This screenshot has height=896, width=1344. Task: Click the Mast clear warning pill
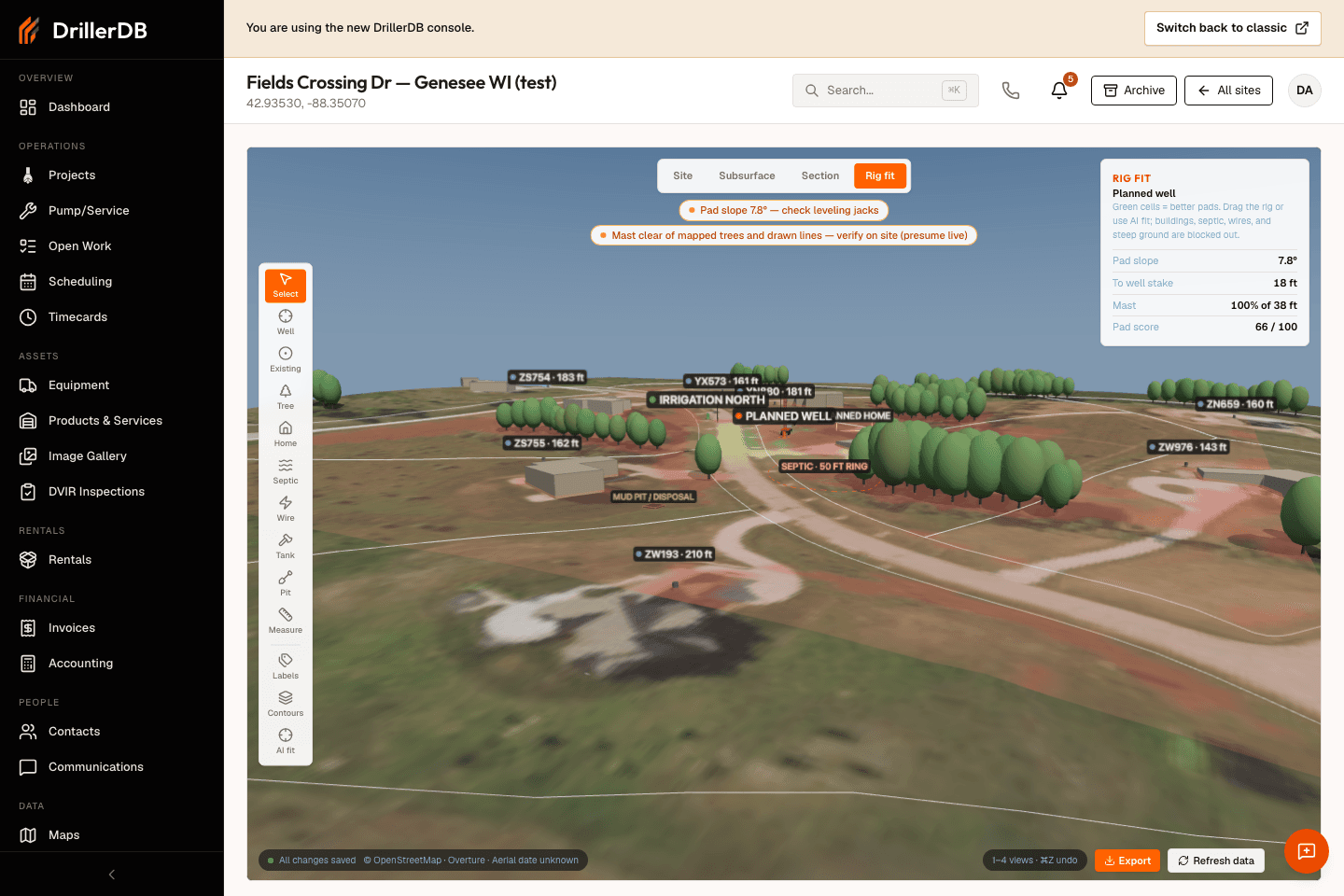(x=784, y=235)
